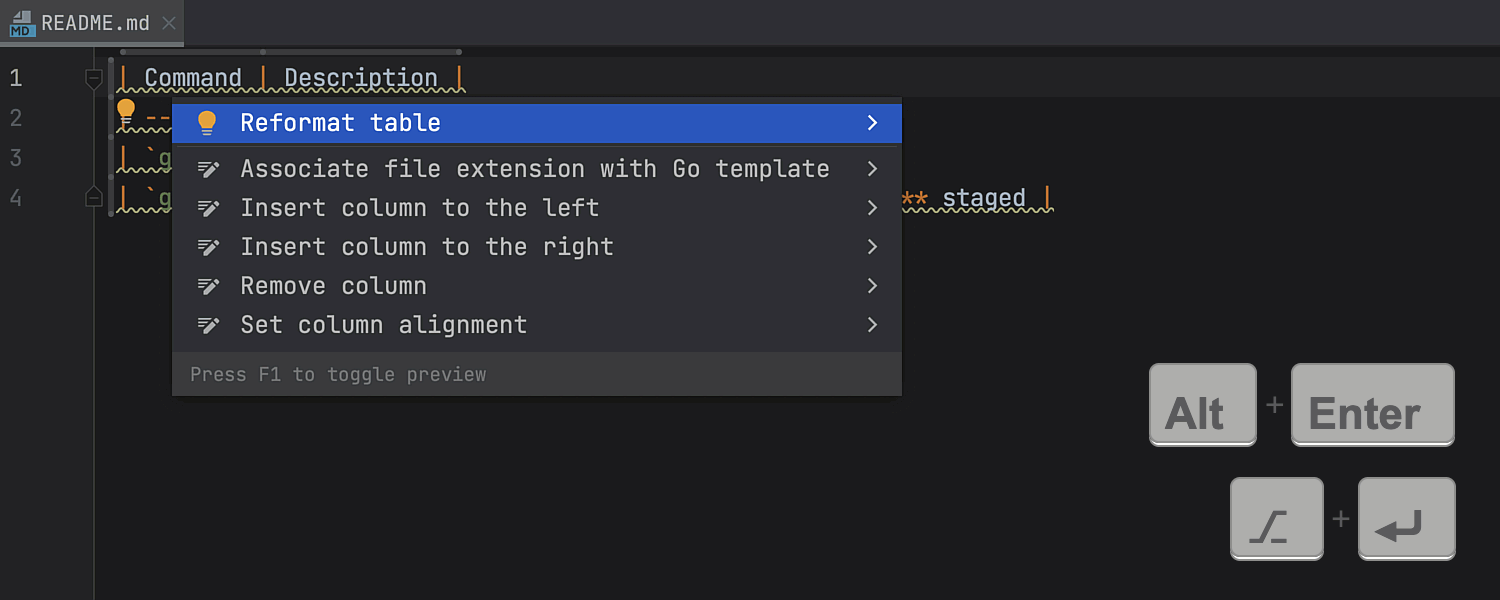Click pencil icon next to Associate file extension
The height and width of the screenshot is (600, 1500).
point(208,169)
